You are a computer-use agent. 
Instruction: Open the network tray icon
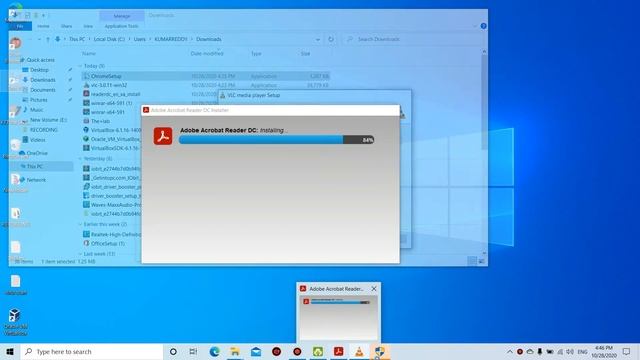tap(560, 351)
